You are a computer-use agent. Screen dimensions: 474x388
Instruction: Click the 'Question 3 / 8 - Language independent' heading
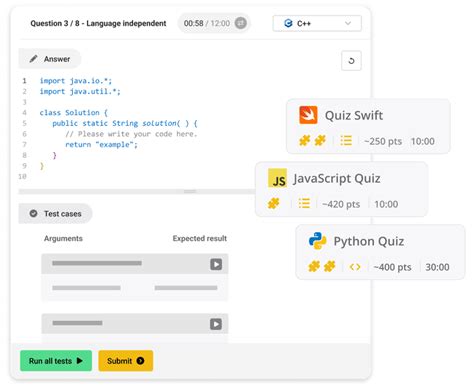click(x=98, y=23)
